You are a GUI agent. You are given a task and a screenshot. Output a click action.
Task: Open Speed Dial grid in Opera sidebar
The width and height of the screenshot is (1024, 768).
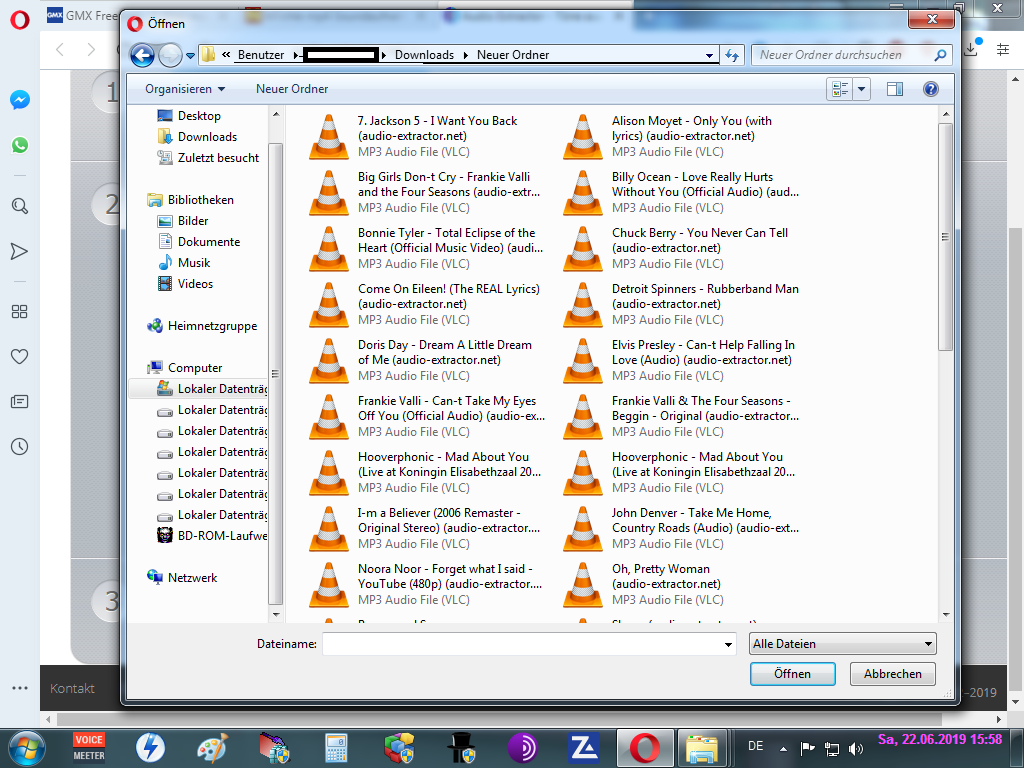point(20,312)
